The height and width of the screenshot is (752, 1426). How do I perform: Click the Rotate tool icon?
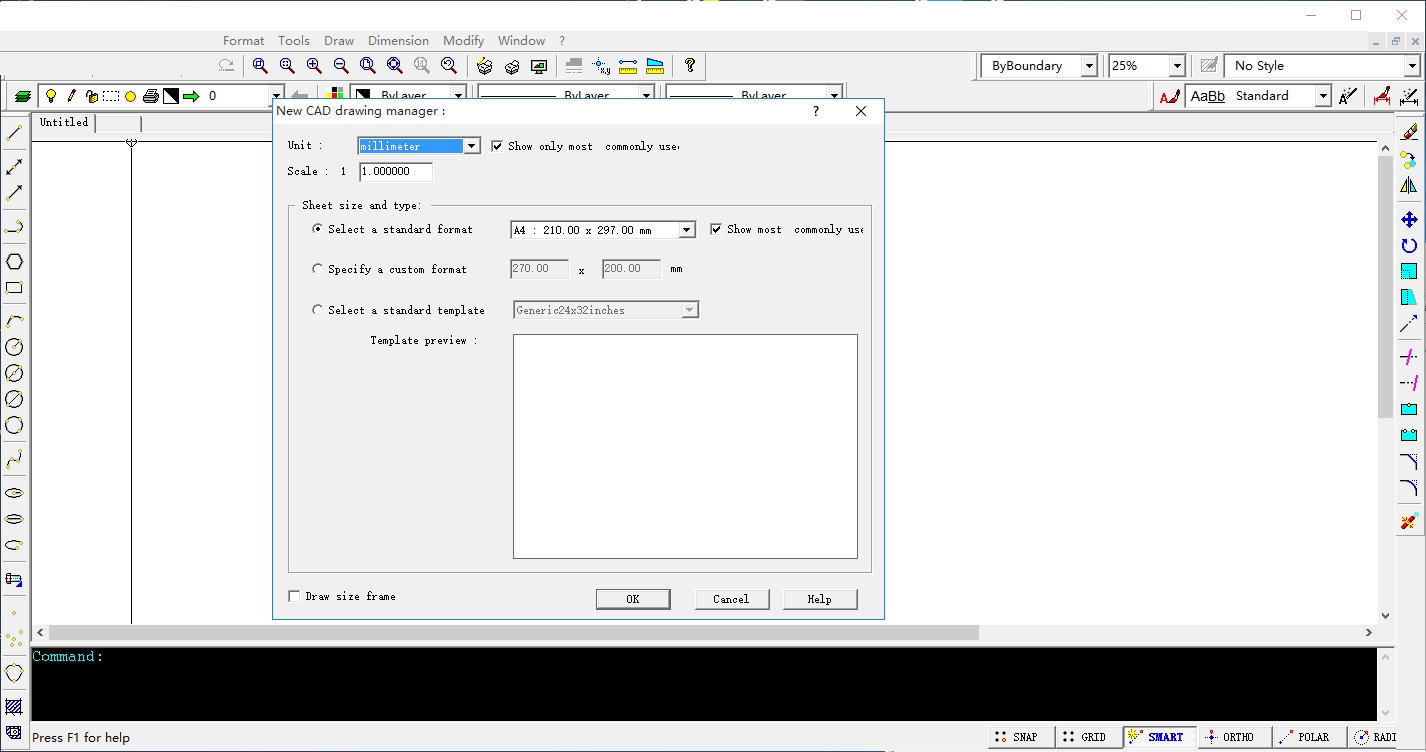(1409, 246)
